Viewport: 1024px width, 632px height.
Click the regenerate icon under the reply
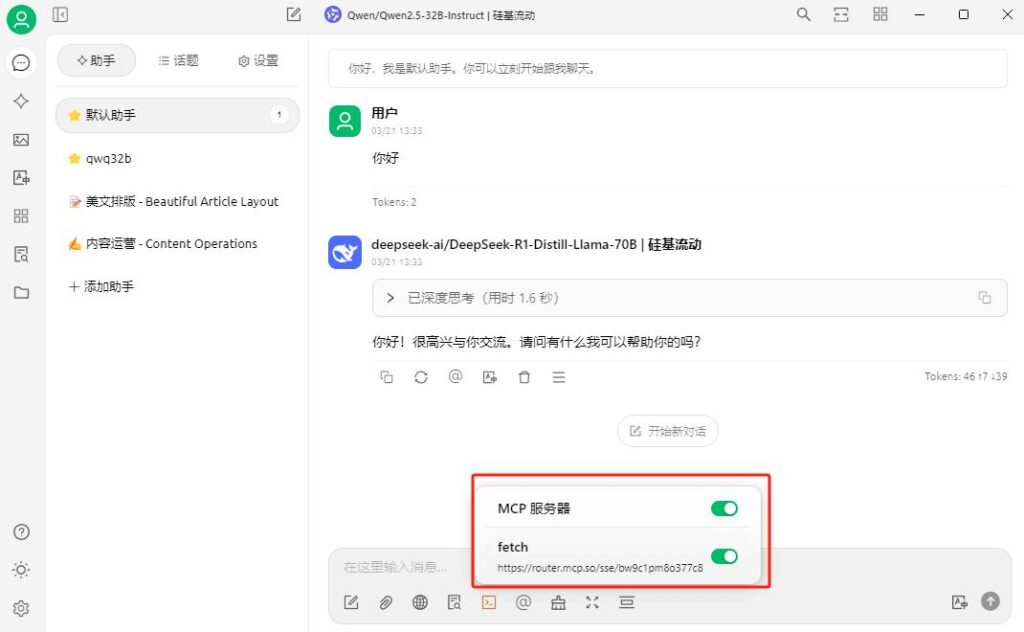(421, 377)
